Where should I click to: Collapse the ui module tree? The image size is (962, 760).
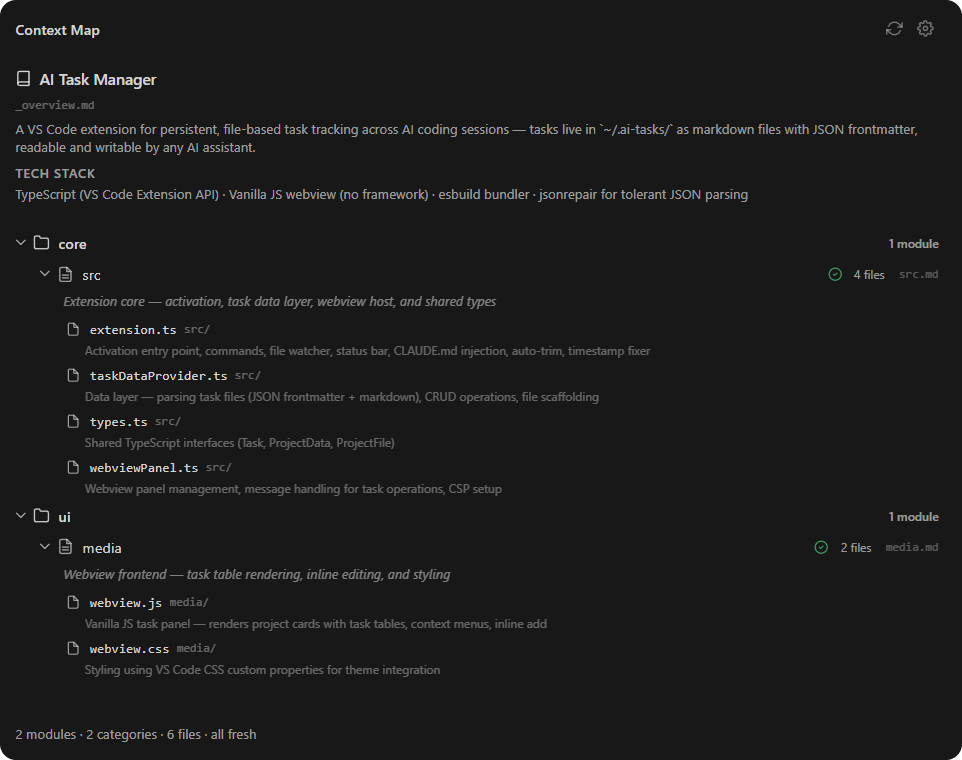click(x=20, y=516)
